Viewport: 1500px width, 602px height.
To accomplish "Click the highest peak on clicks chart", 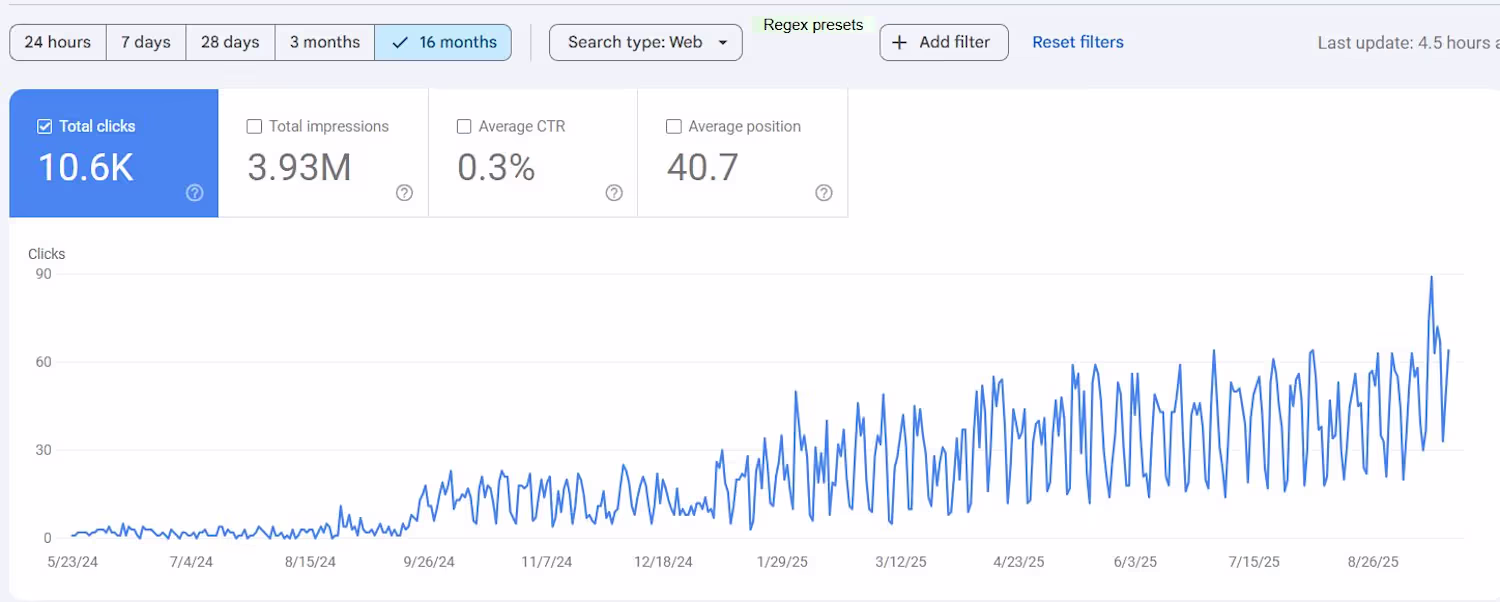I will coord(1431,277).
